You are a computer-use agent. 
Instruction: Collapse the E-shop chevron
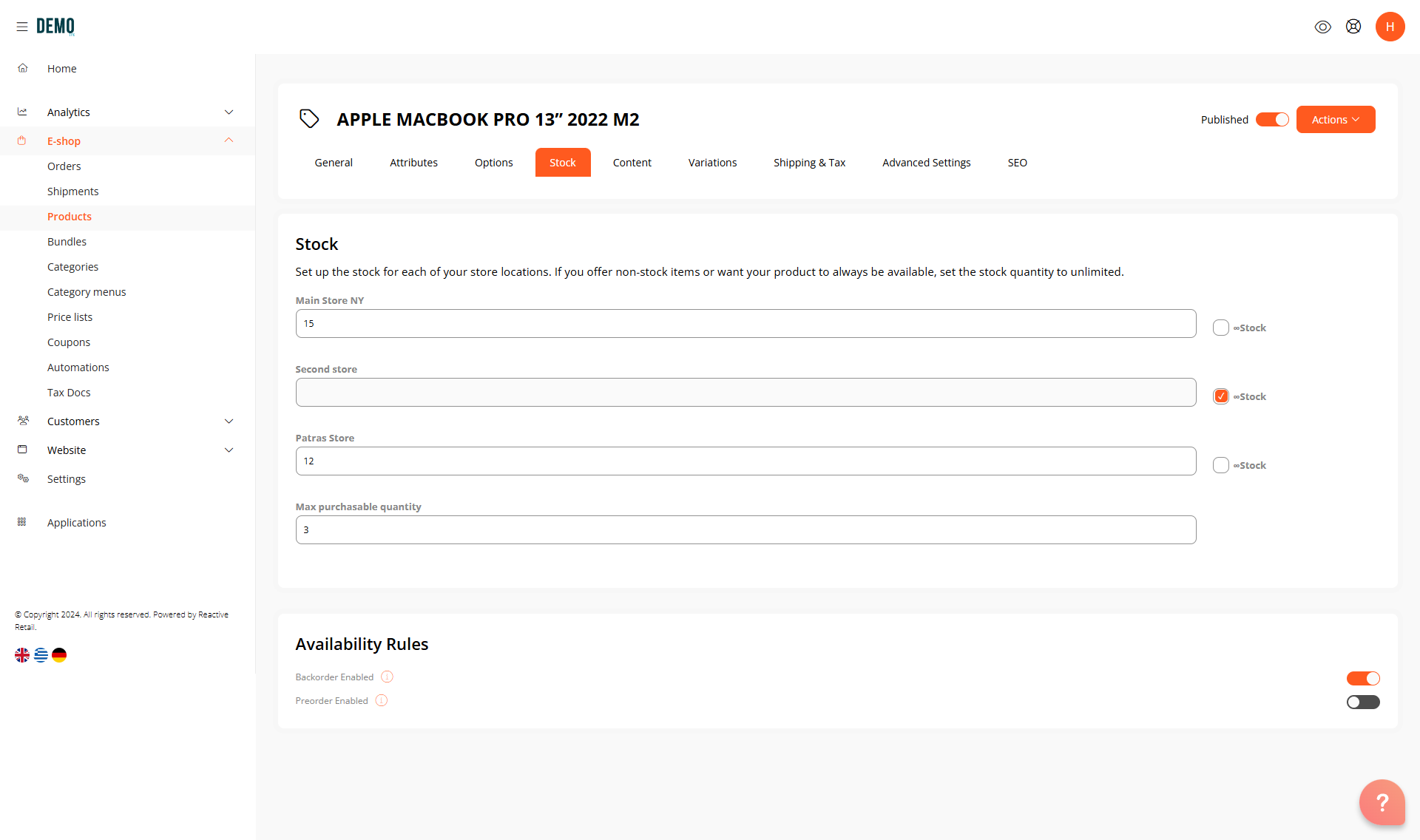pos(229,140)
